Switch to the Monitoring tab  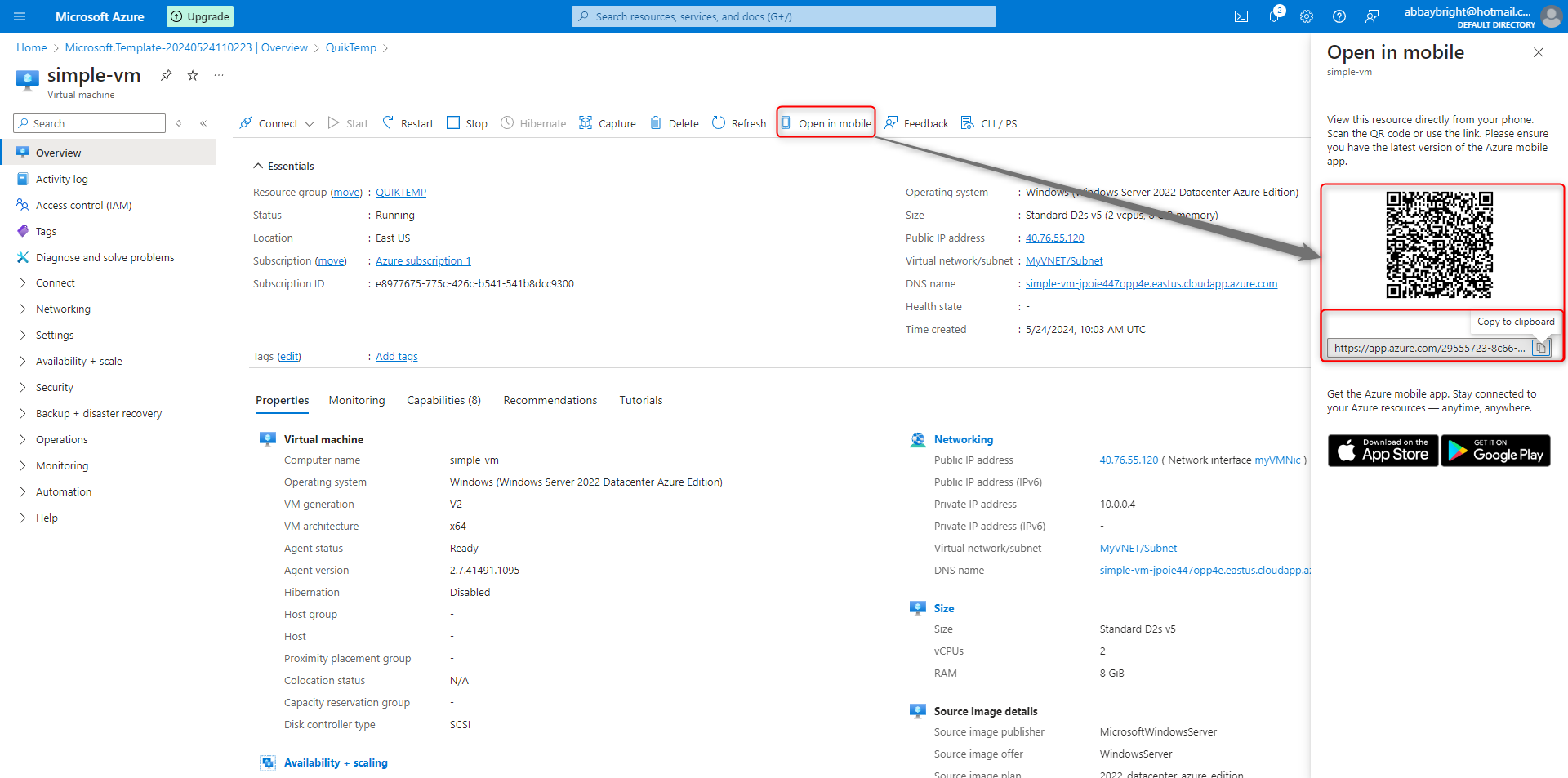click(357, 400)
